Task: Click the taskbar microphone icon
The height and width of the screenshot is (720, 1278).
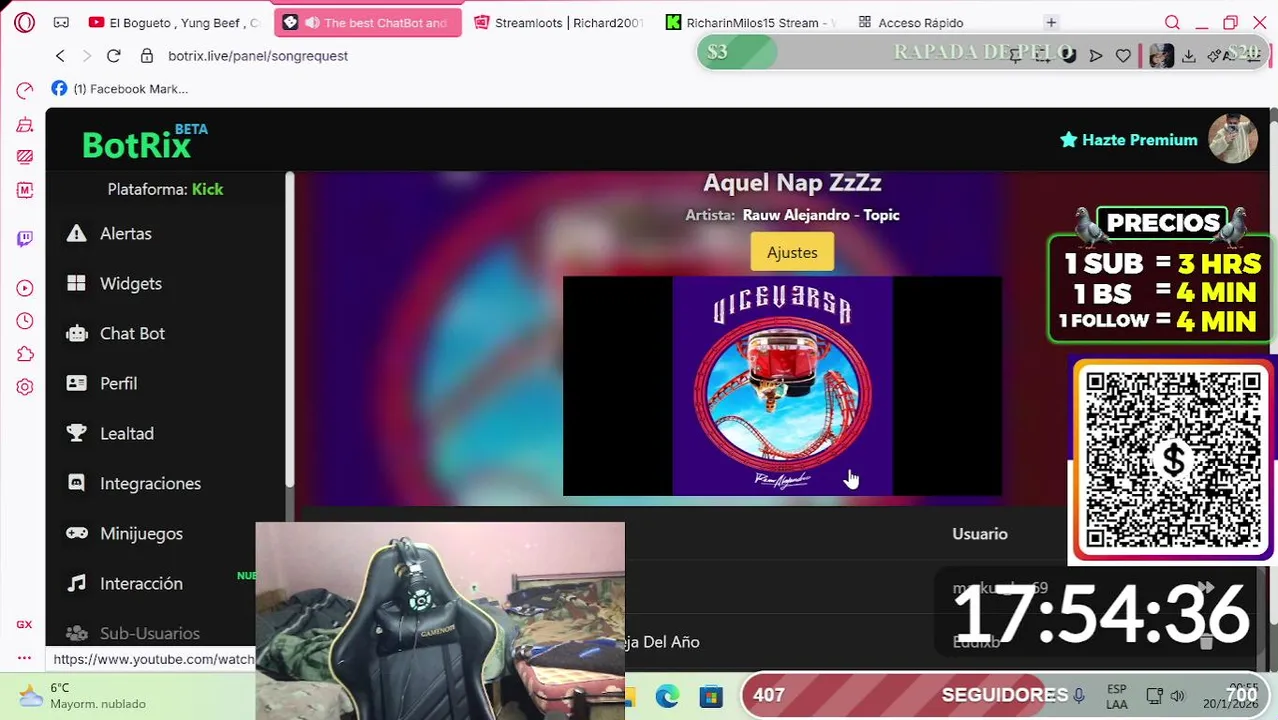Action: coord(1079,695)
